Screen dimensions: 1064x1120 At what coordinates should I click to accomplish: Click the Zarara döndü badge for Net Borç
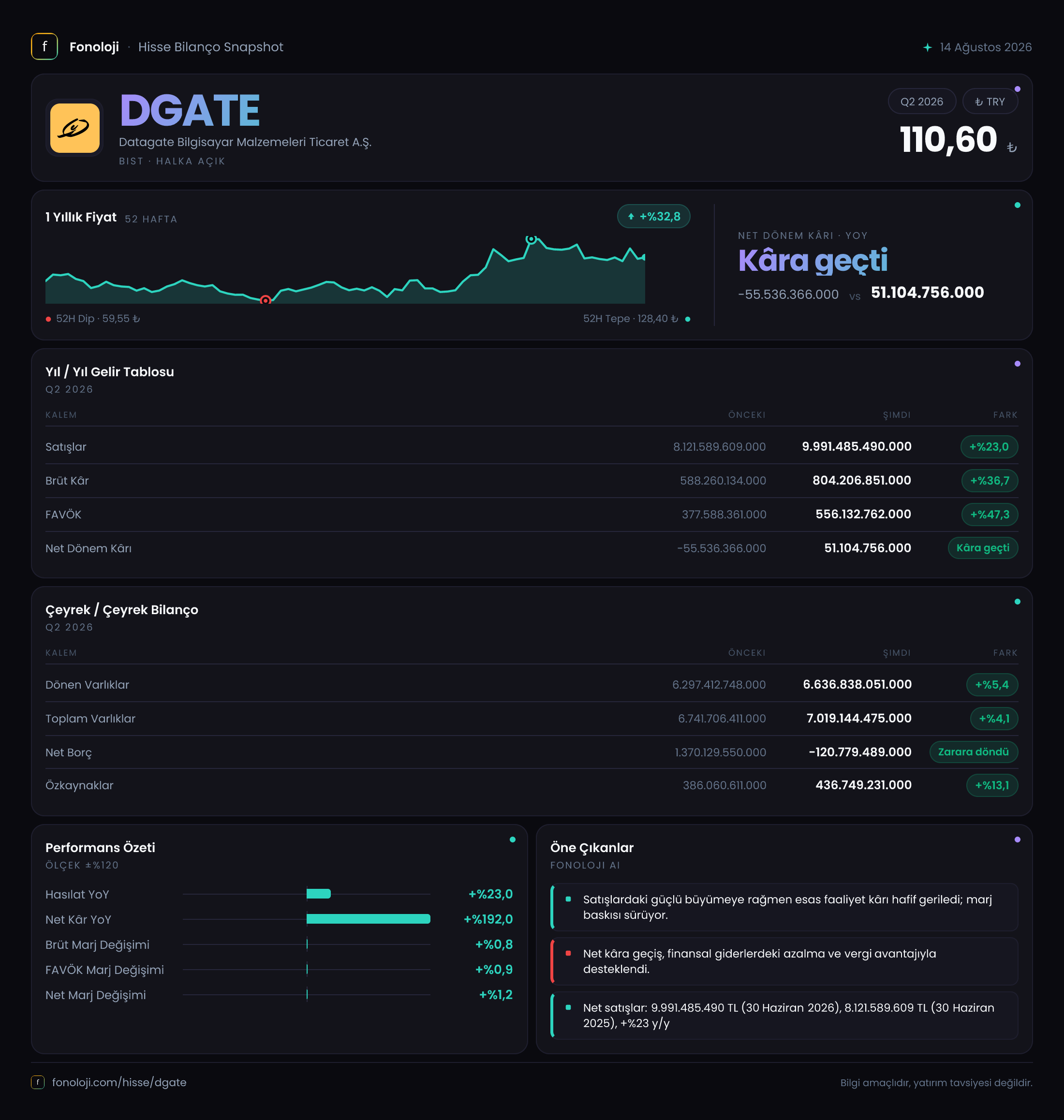click(x=974, y=752)
